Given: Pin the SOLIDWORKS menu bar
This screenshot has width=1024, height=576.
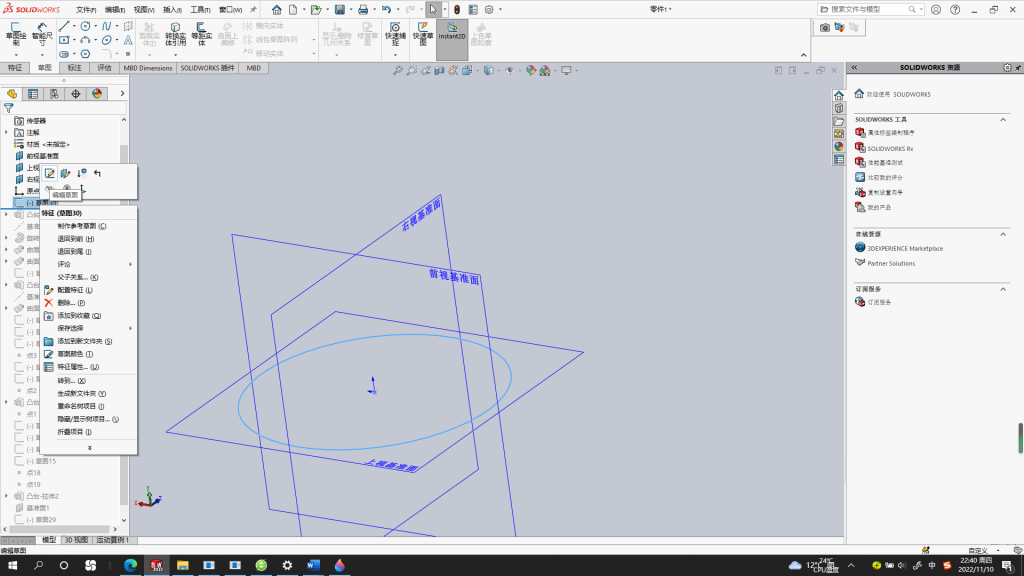Looking at the screenshot, I should (253, 10).
